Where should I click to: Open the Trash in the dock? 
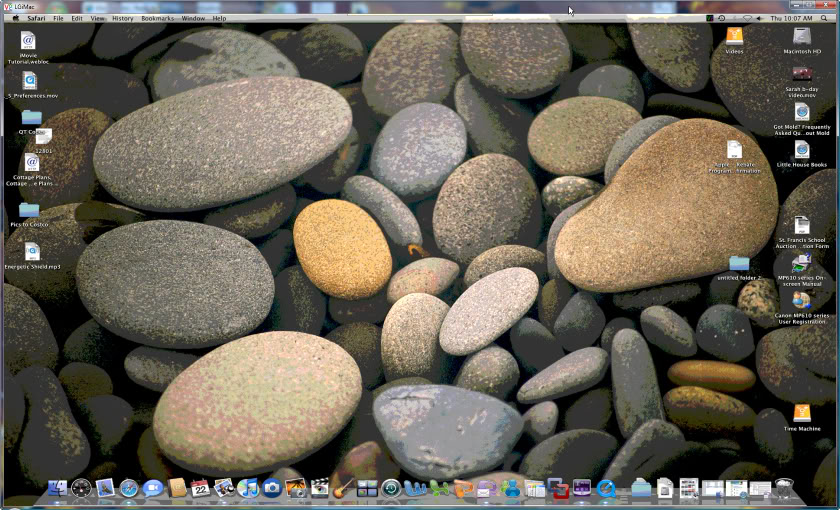[x=784, y=488]
